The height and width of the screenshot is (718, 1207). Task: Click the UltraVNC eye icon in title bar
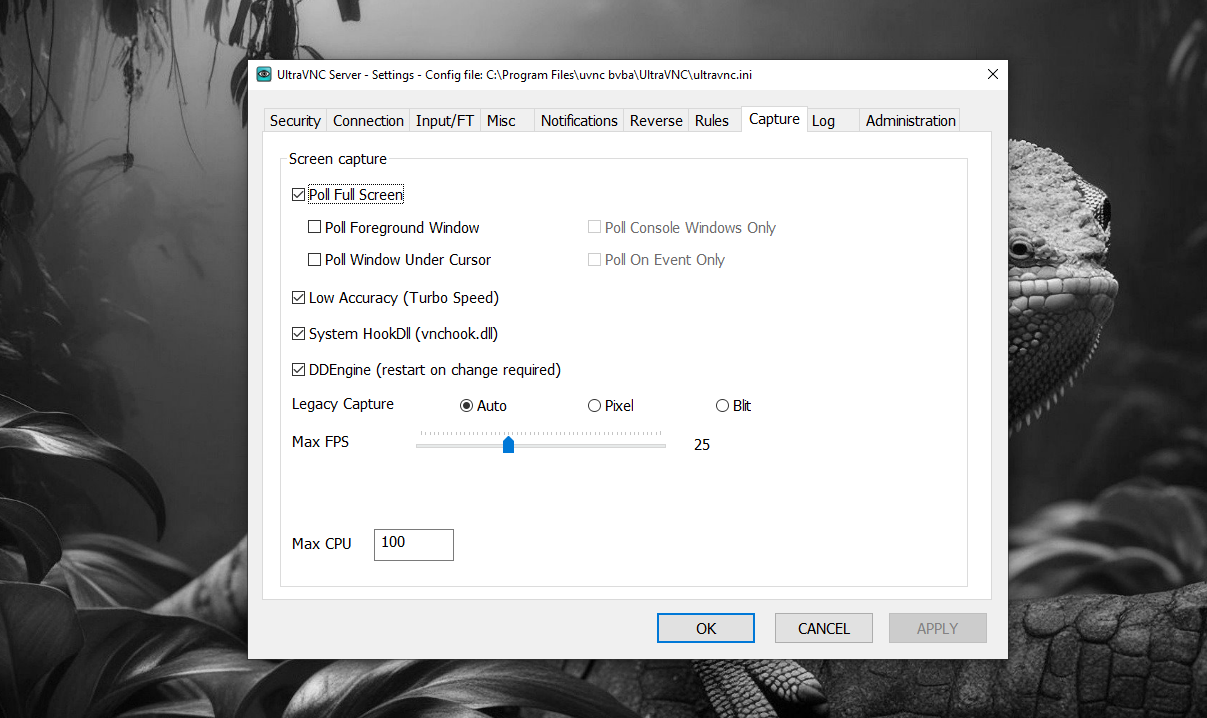pos(264,74)
